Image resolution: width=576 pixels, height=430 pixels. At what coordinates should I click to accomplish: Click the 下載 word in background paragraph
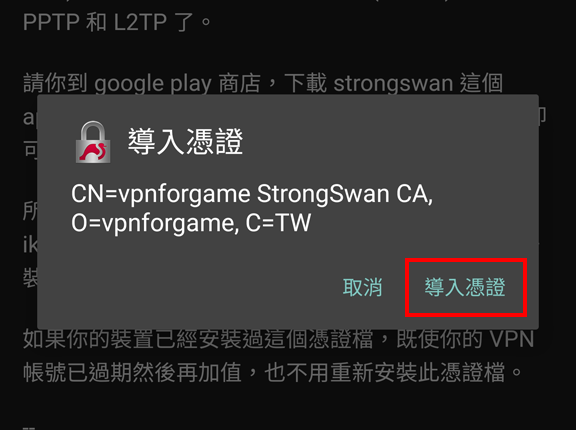[305, 83]
